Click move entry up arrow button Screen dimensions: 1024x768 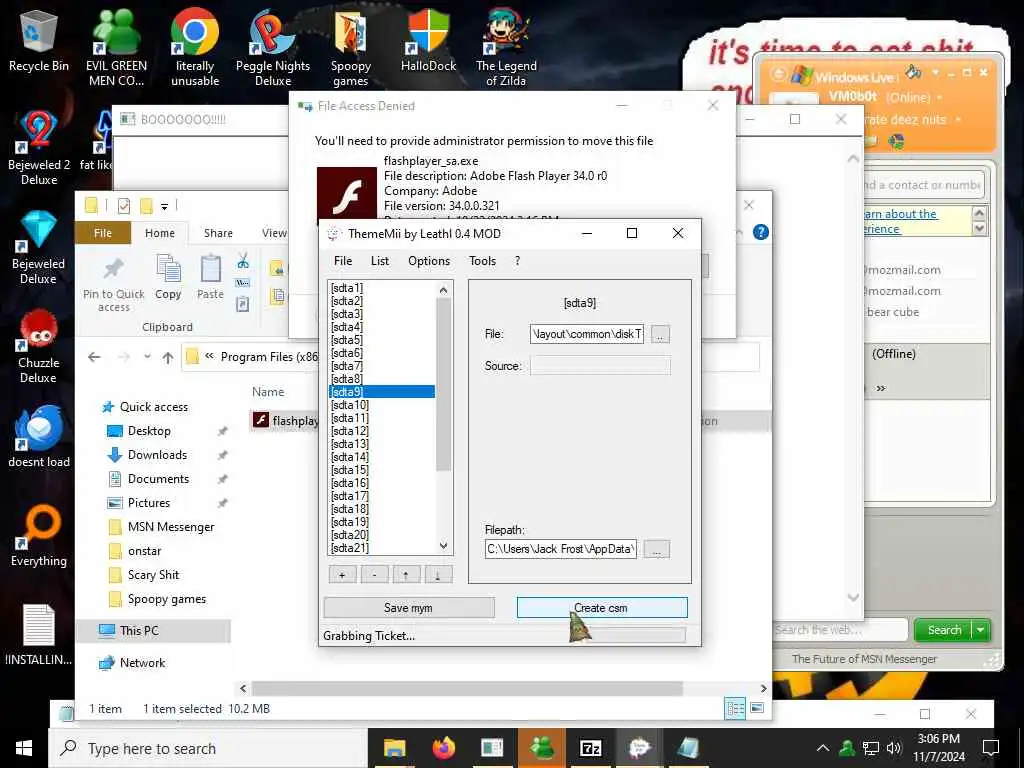point(406,575)
